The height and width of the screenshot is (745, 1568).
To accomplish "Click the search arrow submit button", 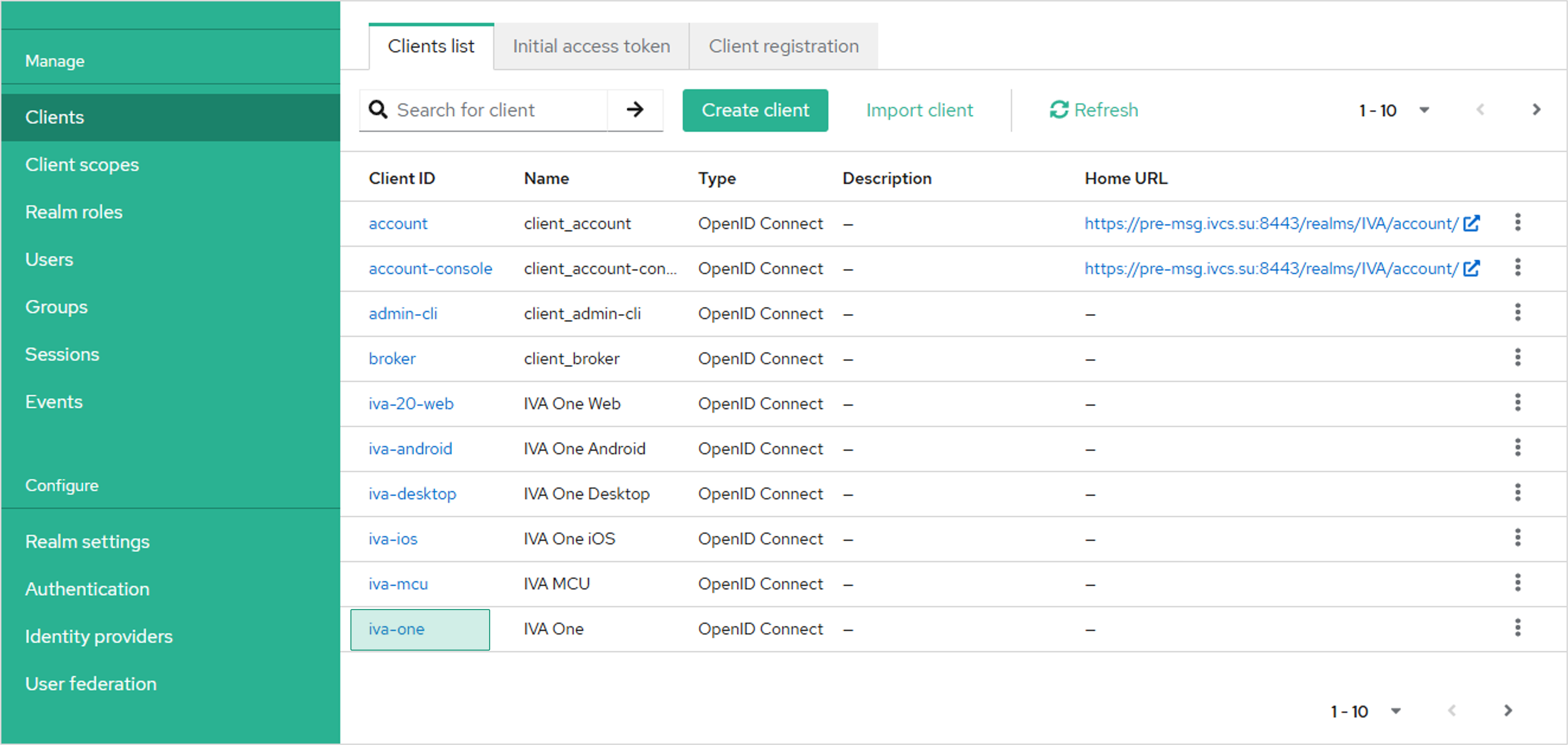I will click(635, 110).
